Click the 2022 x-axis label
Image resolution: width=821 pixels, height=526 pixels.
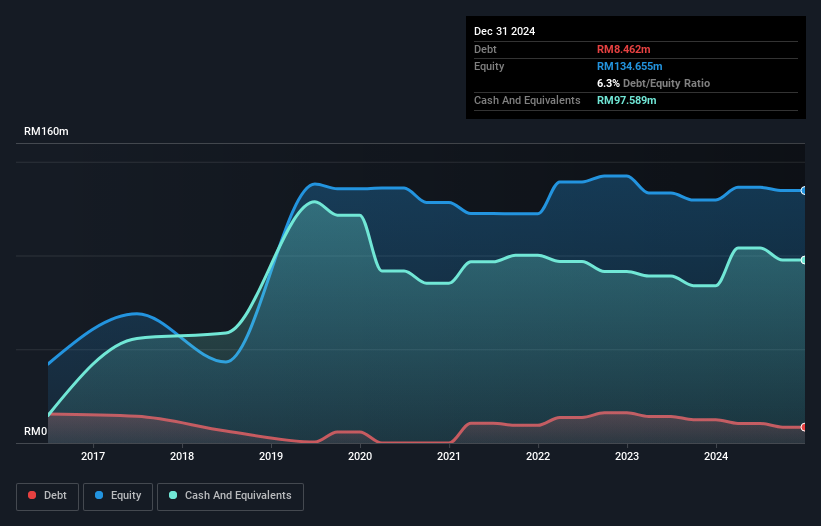click(538, 456)
